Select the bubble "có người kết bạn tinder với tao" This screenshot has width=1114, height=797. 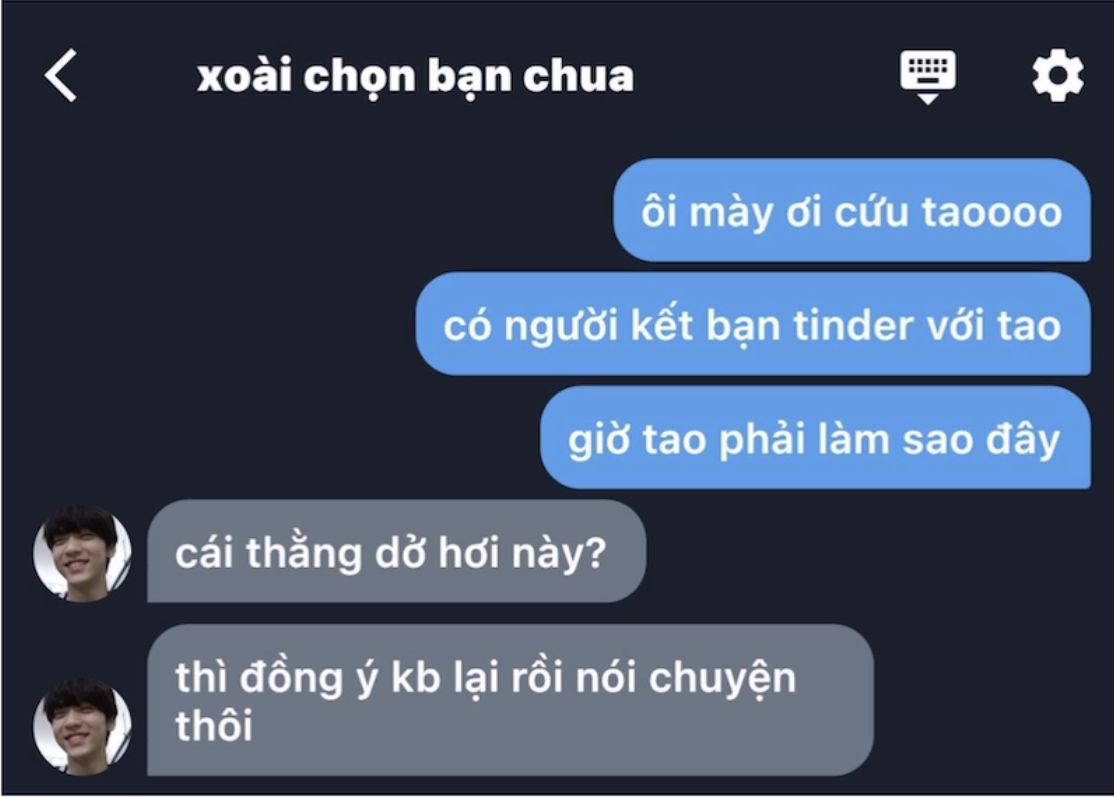(x=753, y=325)
